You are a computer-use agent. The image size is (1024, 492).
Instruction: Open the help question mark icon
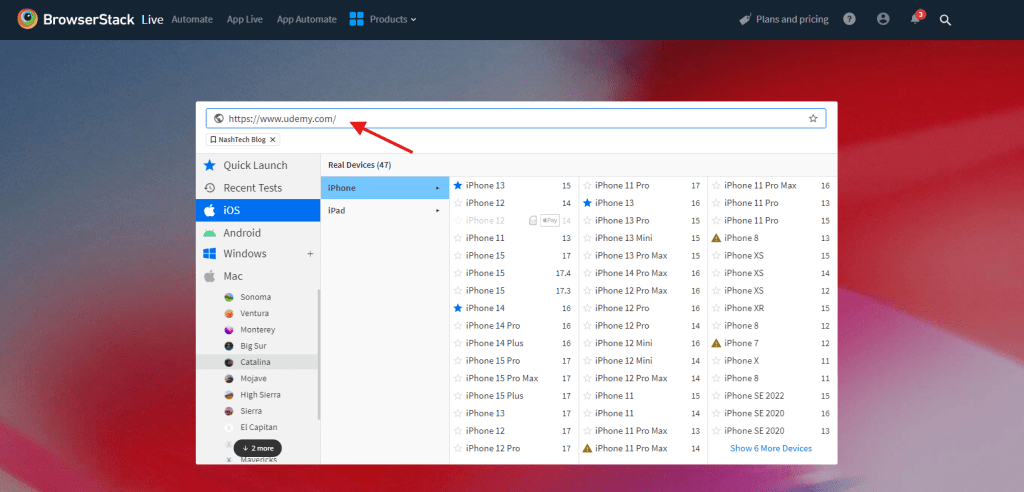click(x=849, y=19)
